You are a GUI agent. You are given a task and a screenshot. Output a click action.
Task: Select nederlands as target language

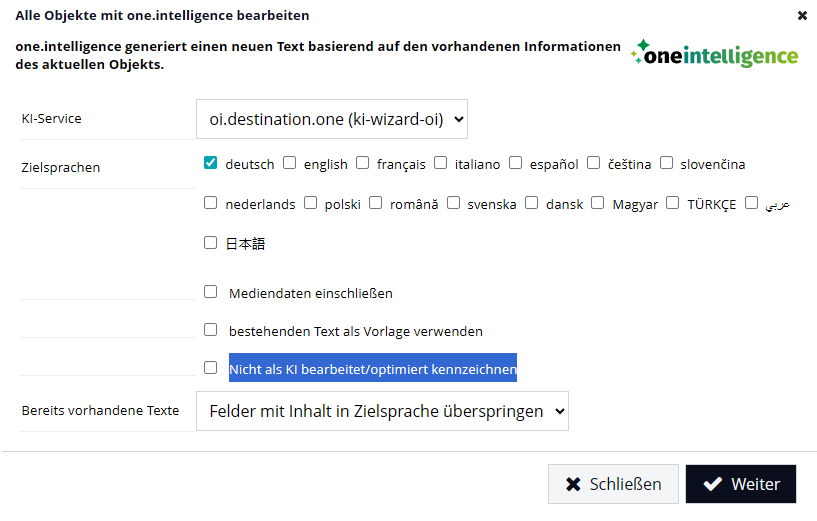(211, 203)
